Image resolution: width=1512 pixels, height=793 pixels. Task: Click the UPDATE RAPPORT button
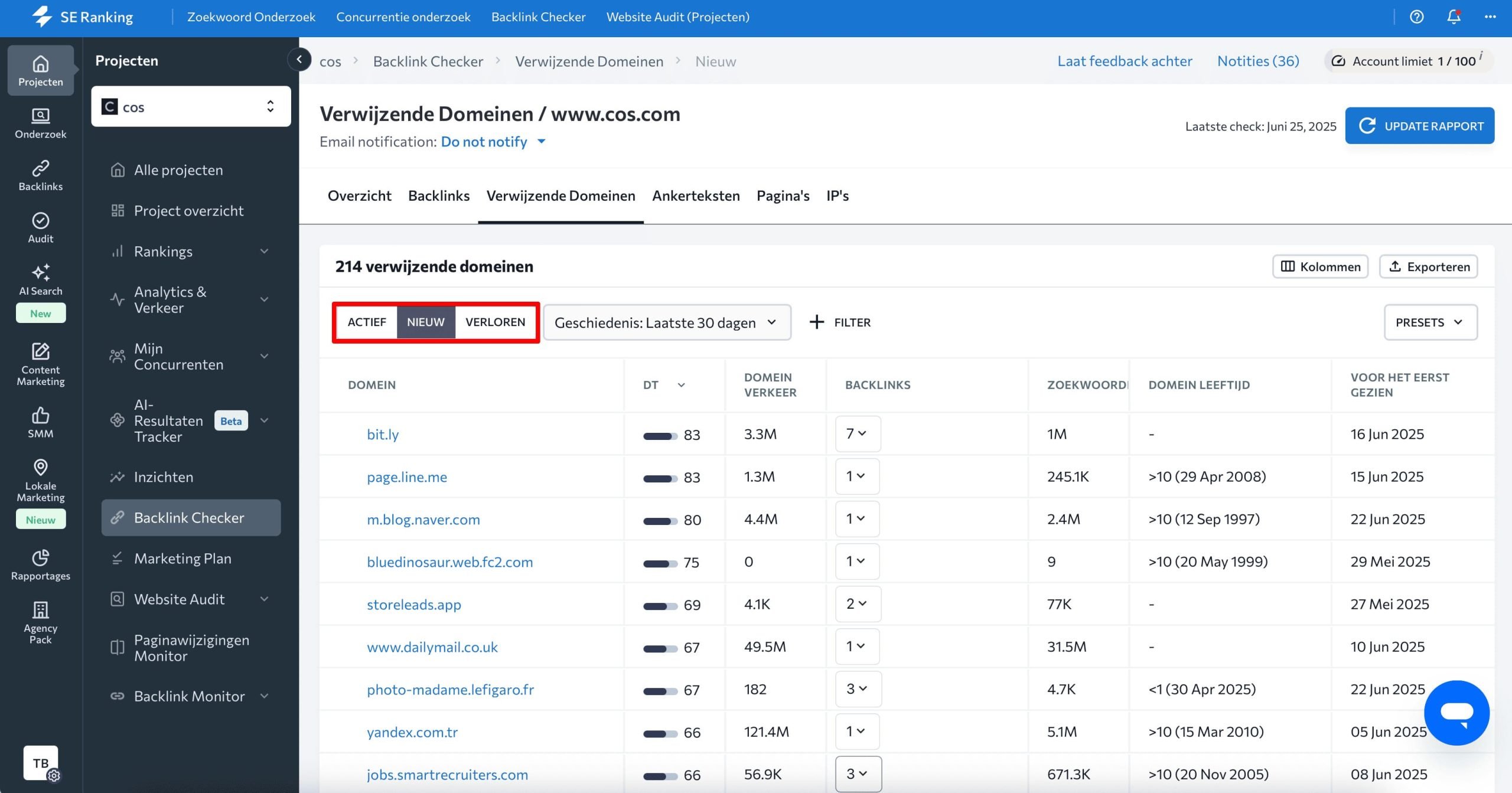[1419, 126]
